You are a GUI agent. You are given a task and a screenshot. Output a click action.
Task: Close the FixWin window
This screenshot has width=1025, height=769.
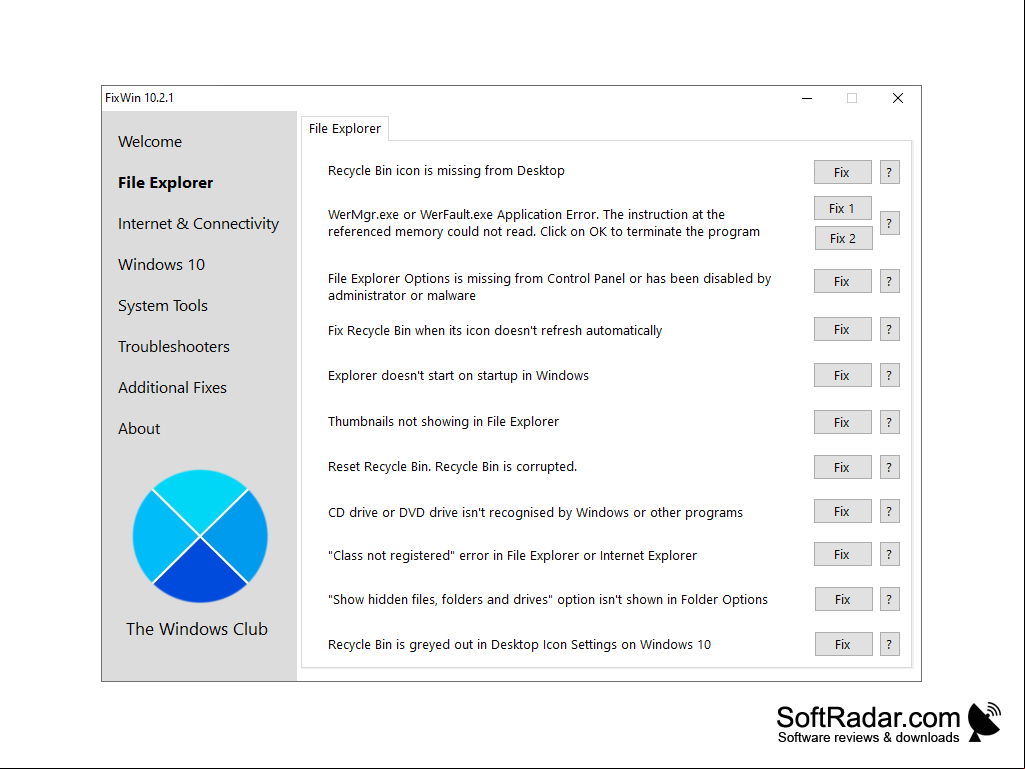coord(898,98)
